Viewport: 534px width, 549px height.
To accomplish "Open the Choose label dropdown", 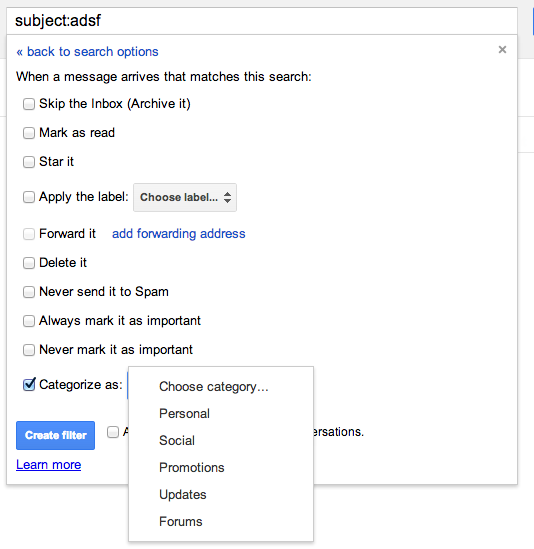I will point(185,197).
